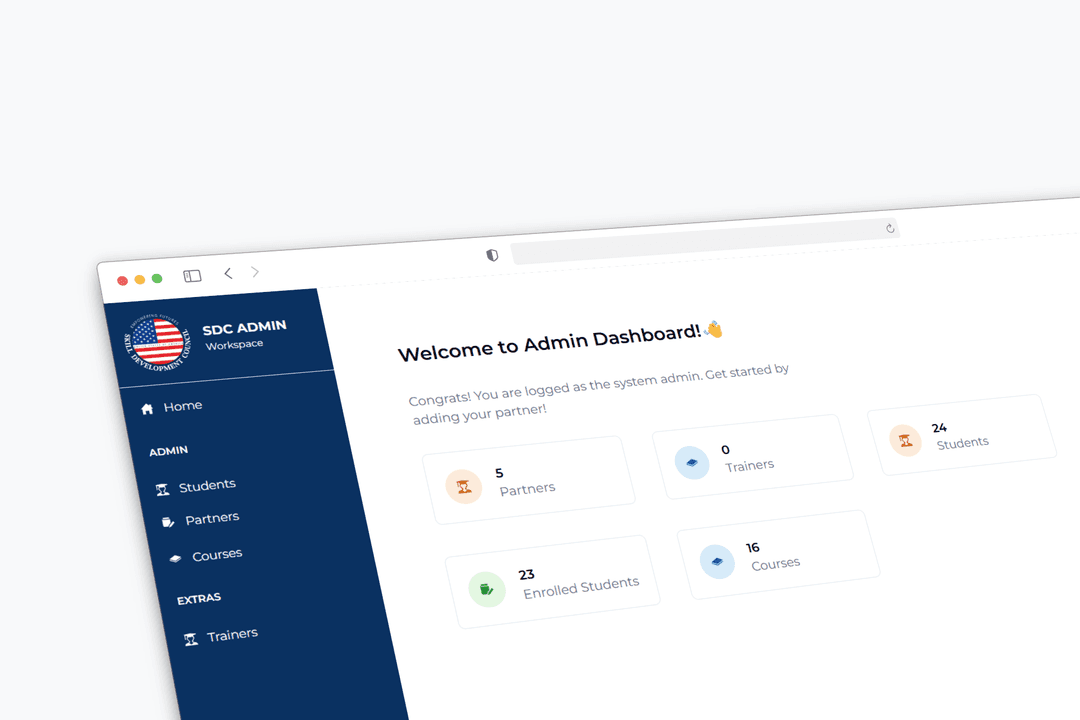Click the waving hand emoji
Image resolution: width=1080 pixels, height=720 pixels.
(x=714, y=329)
